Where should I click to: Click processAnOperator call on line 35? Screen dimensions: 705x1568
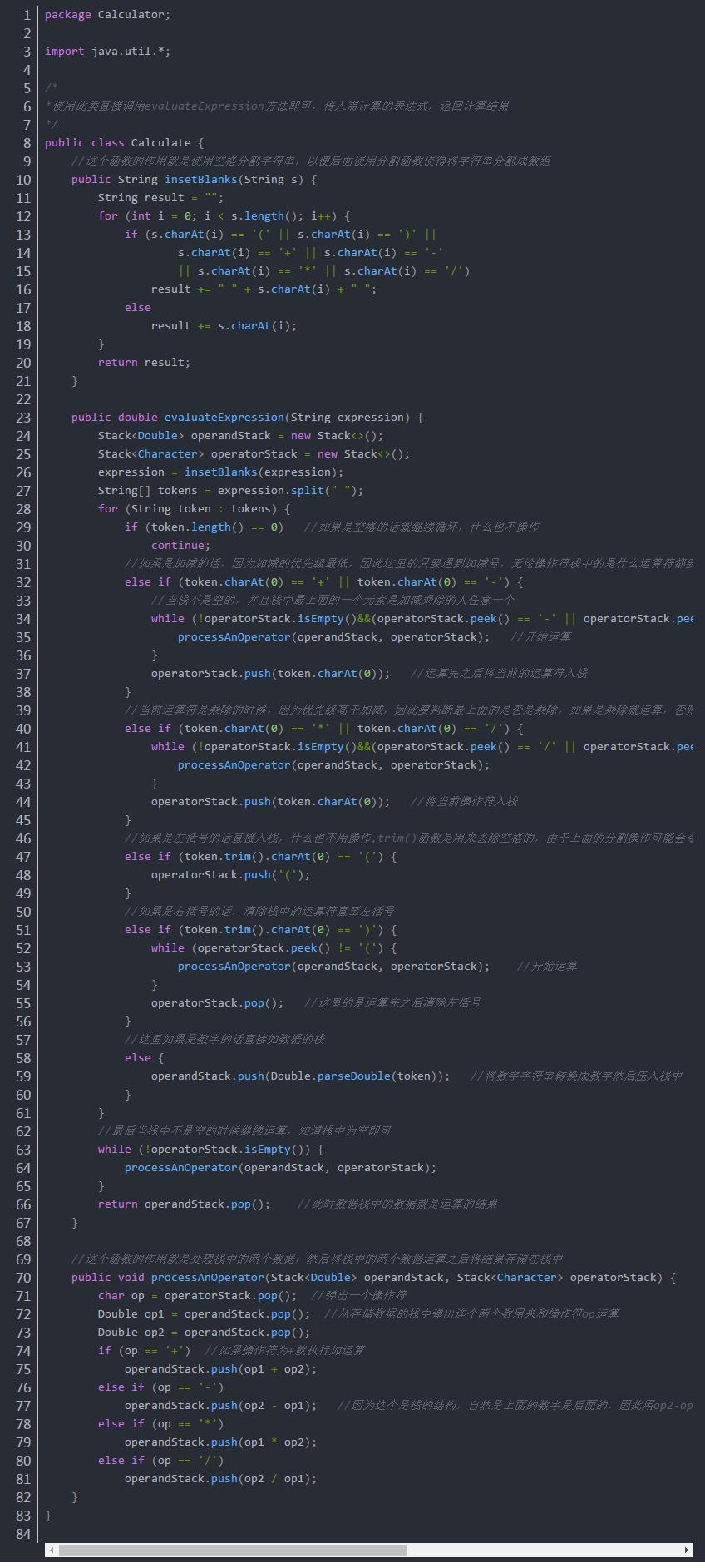(x=334, y=636)
